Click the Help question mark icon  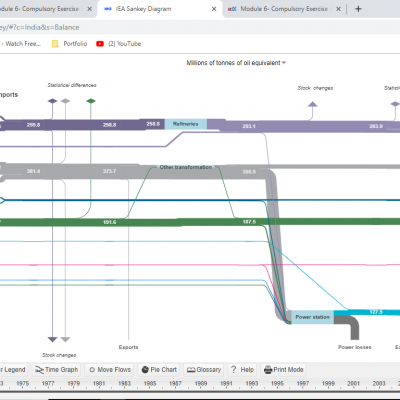[x=234, y=369]
